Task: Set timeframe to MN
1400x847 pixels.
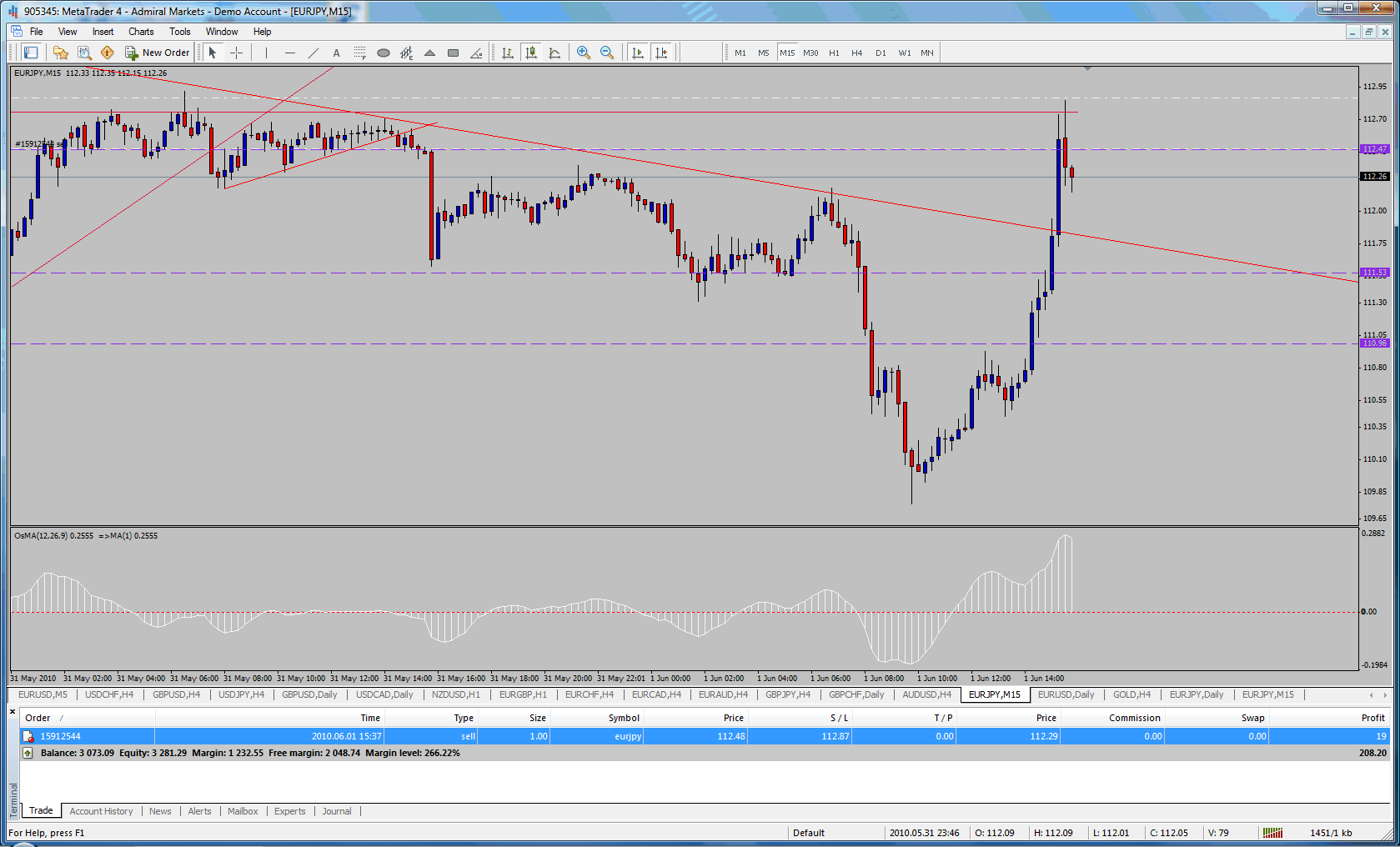Action: (927, 53)
